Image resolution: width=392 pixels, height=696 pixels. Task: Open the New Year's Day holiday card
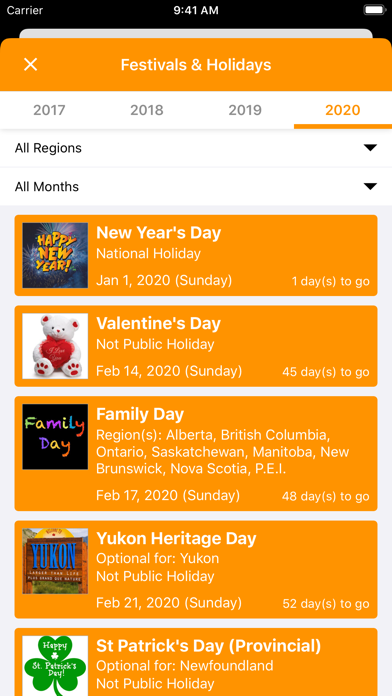pyautogui.click(x=196, y=255)
